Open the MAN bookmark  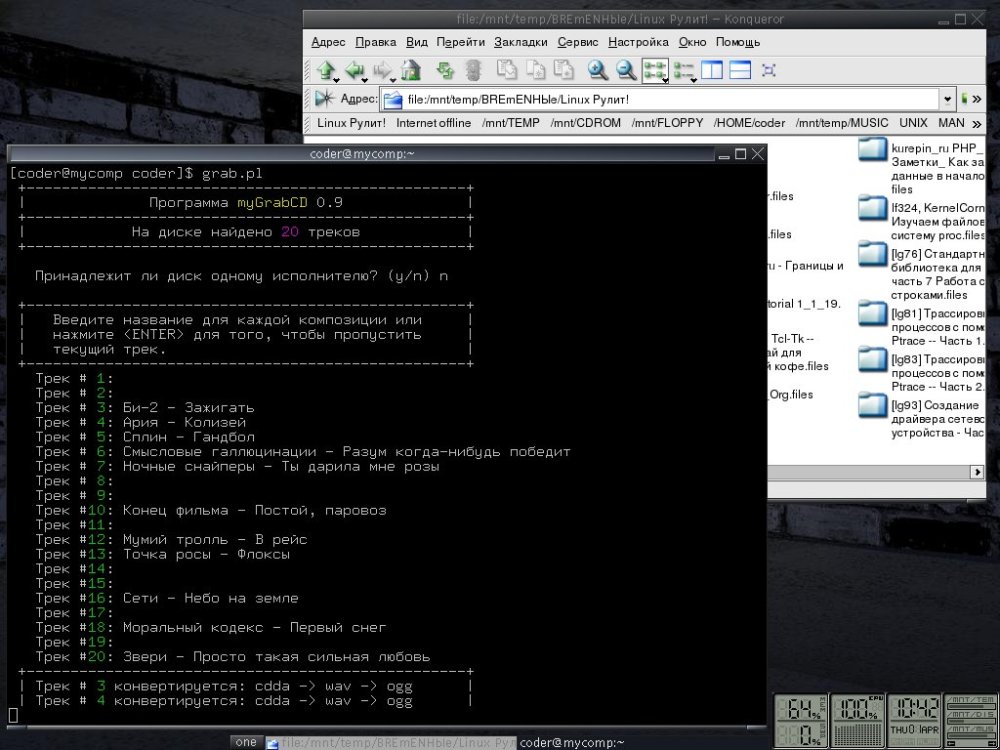951,123
